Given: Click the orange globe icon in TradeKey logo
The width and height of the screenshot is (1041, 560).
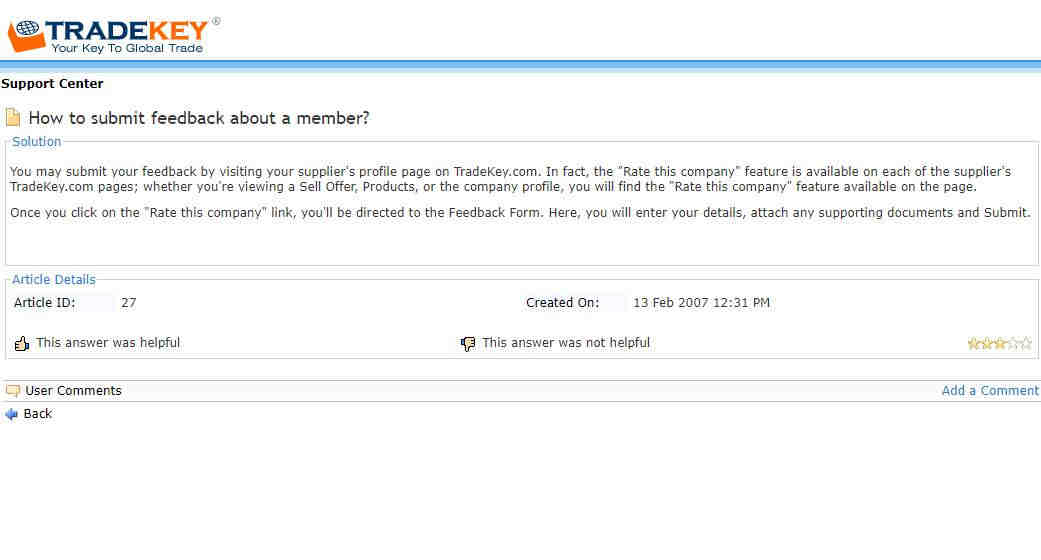Looking at the screenshot, I should (x=26, y=36).
